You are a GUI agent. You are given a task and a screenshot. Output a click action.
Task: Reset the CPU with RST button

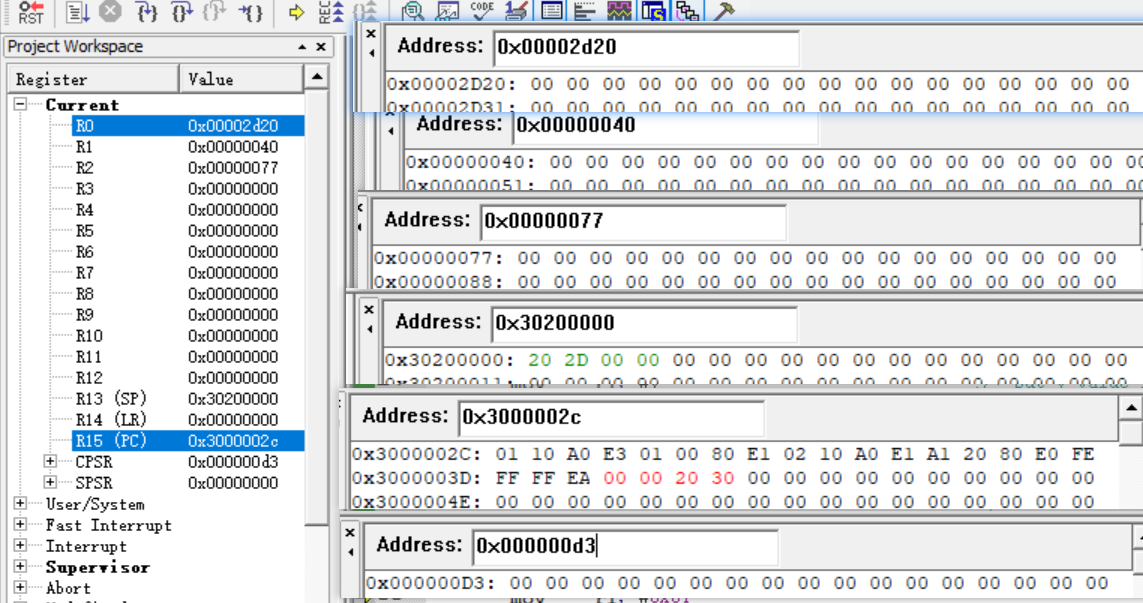pyautogui.click(x=31, y=12)
